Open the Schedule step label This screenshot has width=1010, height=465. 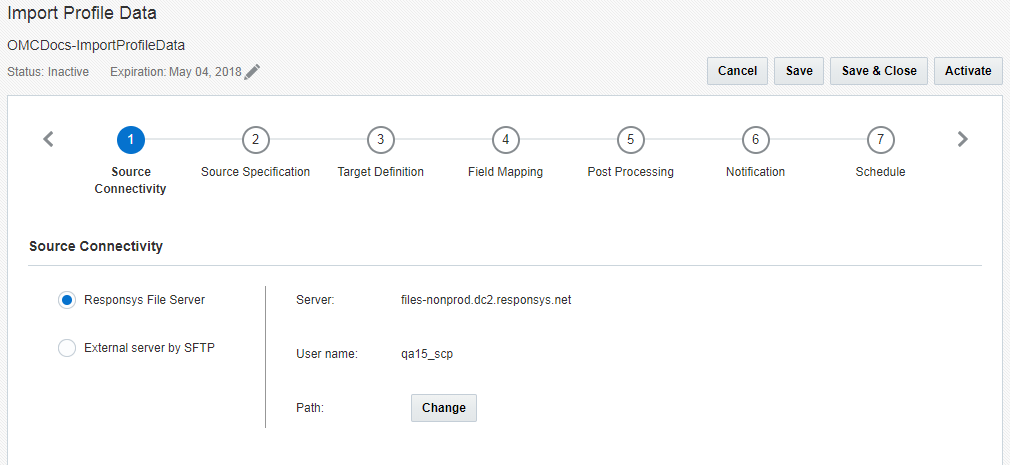point(881,172)
